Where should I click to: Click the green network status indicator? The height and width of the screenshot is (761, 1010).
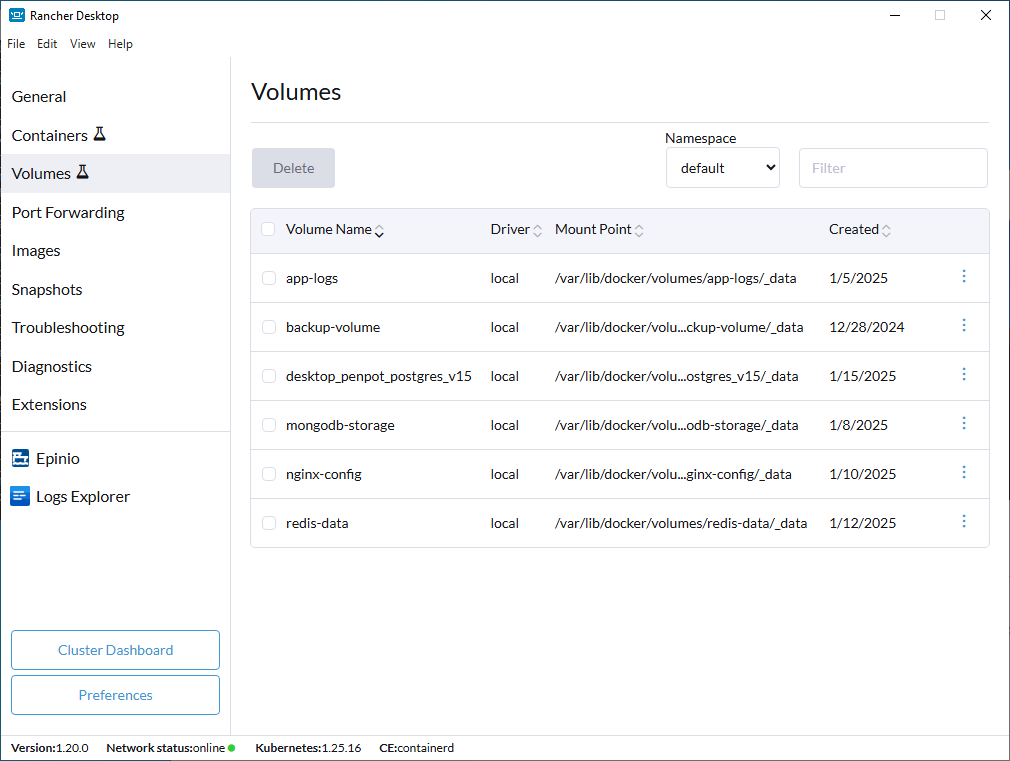(229, 748)
